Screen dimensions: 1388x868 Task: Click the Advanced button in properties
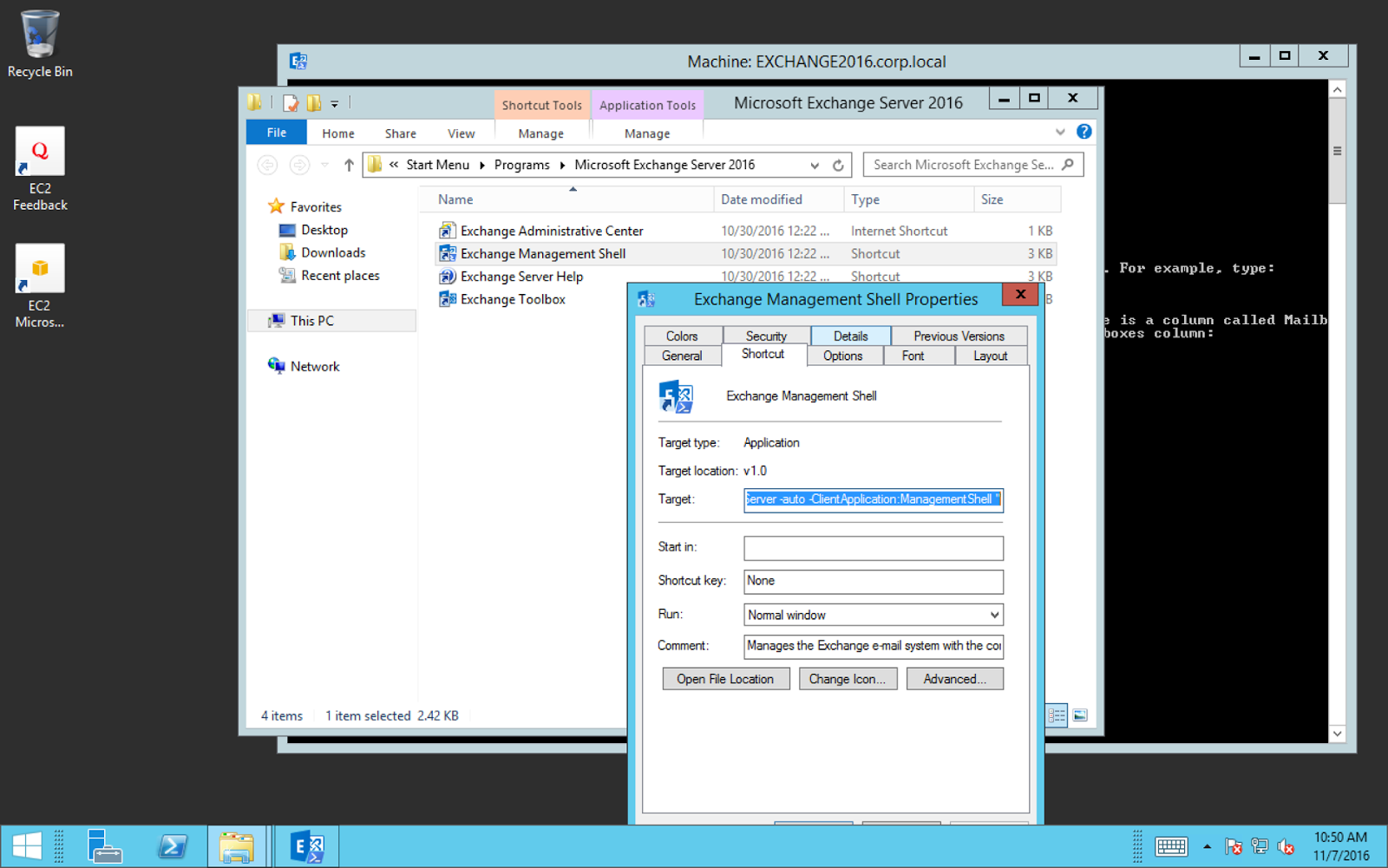pos(954,678)
